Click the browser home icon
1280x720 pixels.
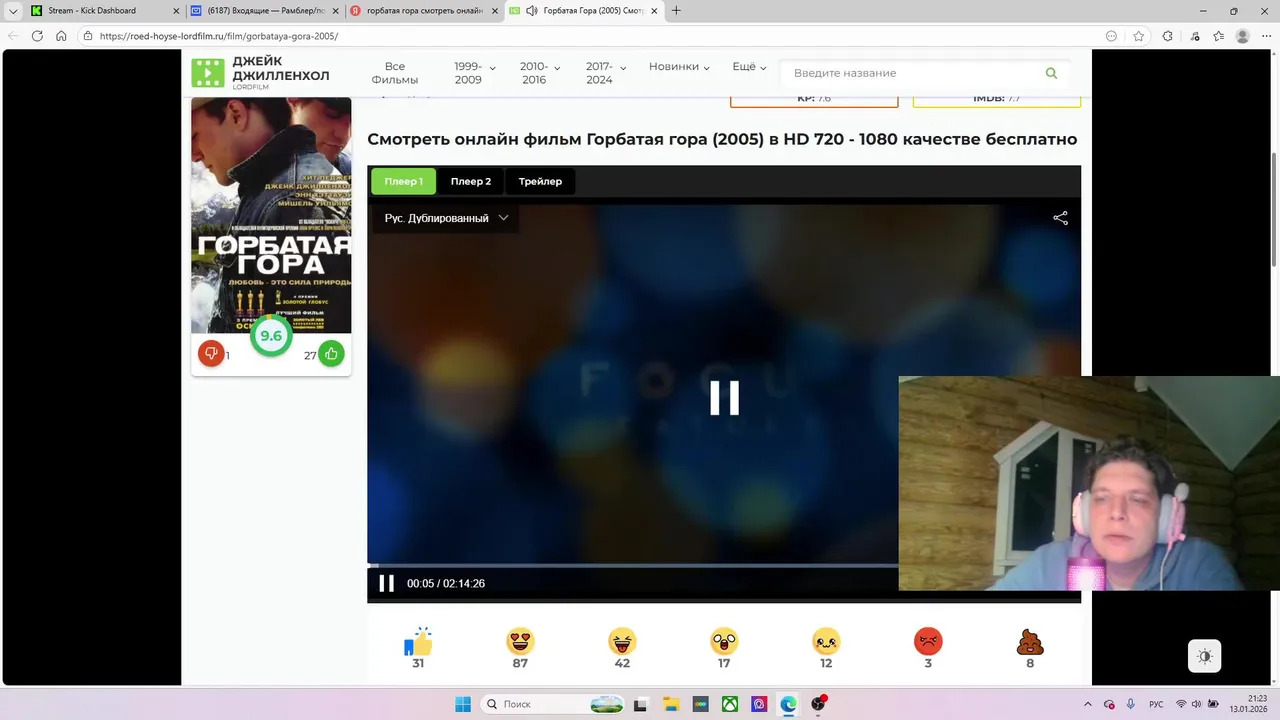point(61,36)
